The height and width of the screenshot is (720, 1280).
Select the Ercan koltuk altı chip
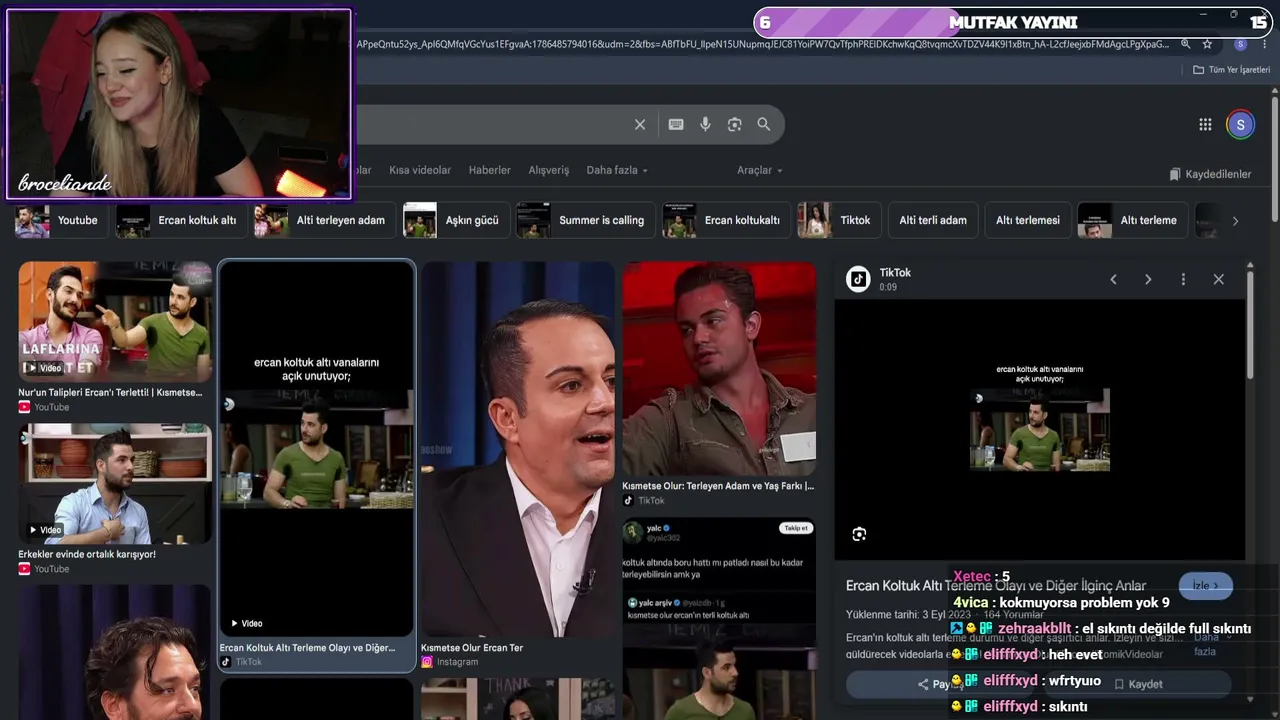[x=181, y=220]
